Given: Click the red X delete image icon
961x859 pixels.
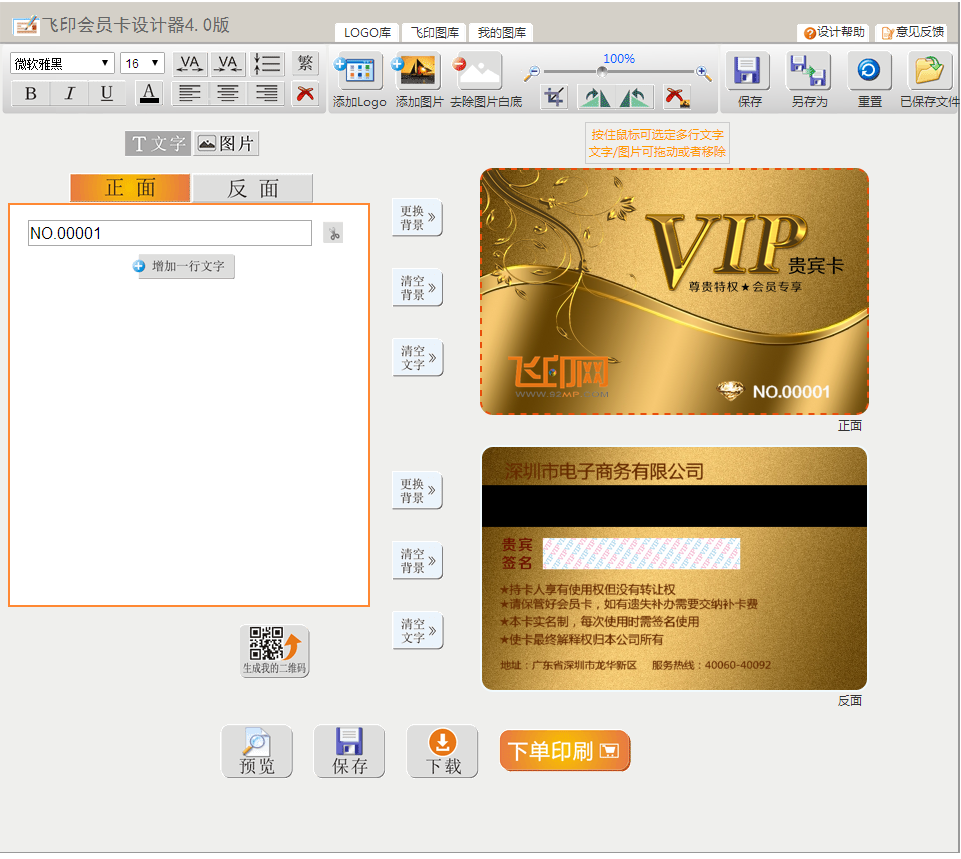Looking at the screenshot, I should pyautogui.click(x=677, y=97).
